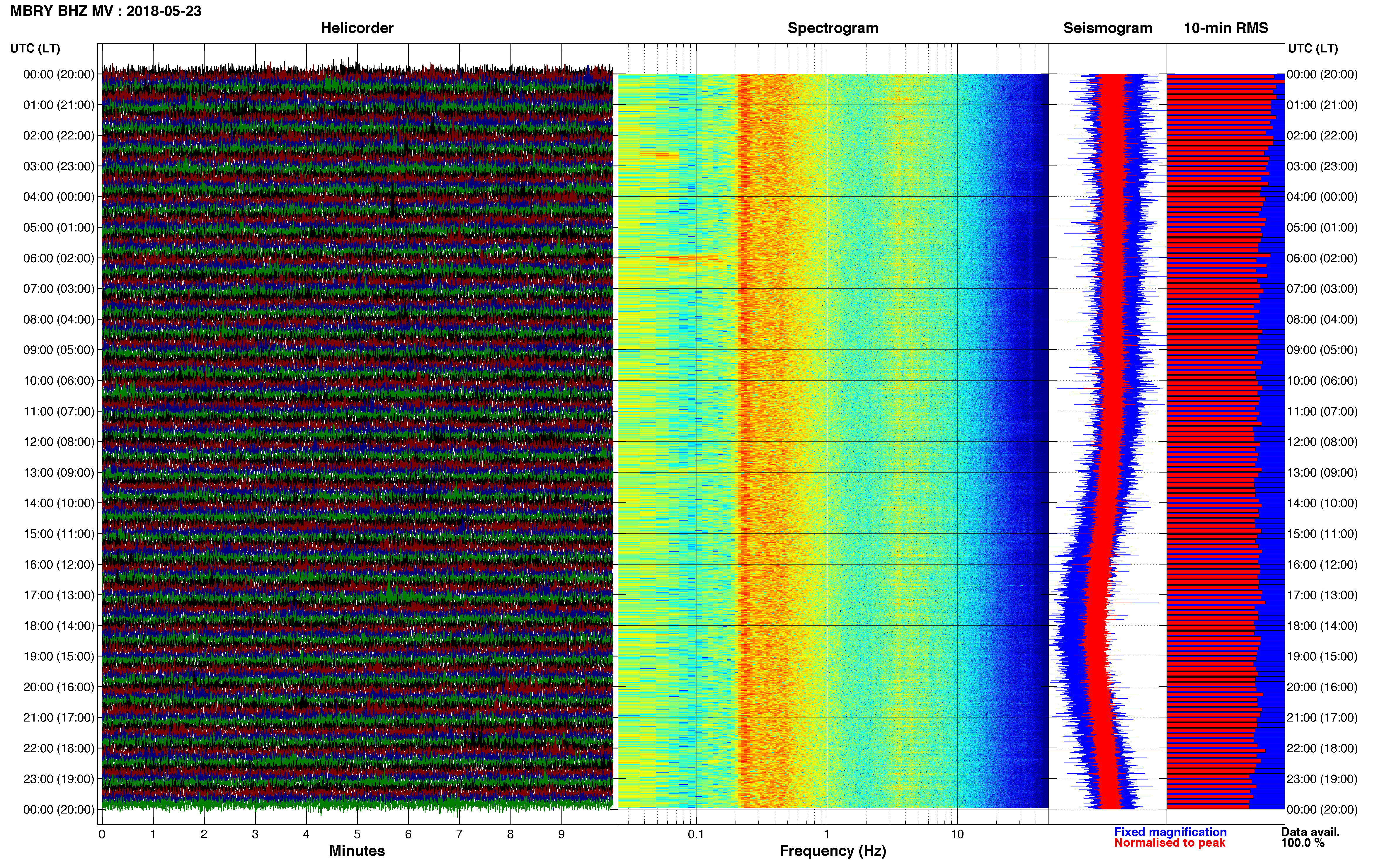Screen dimensions: 1389x868
Task: Select the 'Normalised to peak' legend text
Action: point(1170,843)
